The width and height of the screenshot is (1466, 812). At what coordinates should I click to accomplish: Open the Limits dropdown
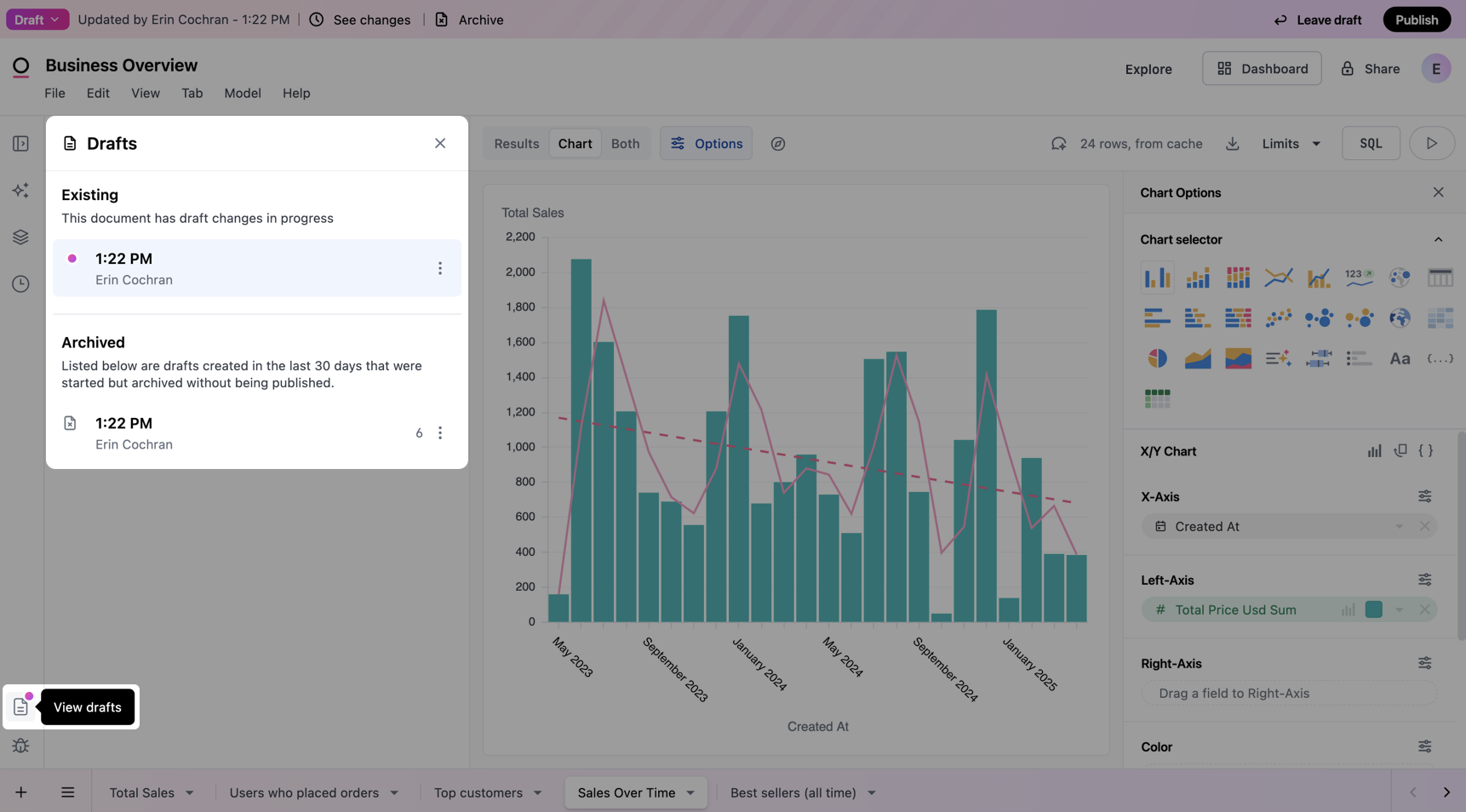[1291, 144]
